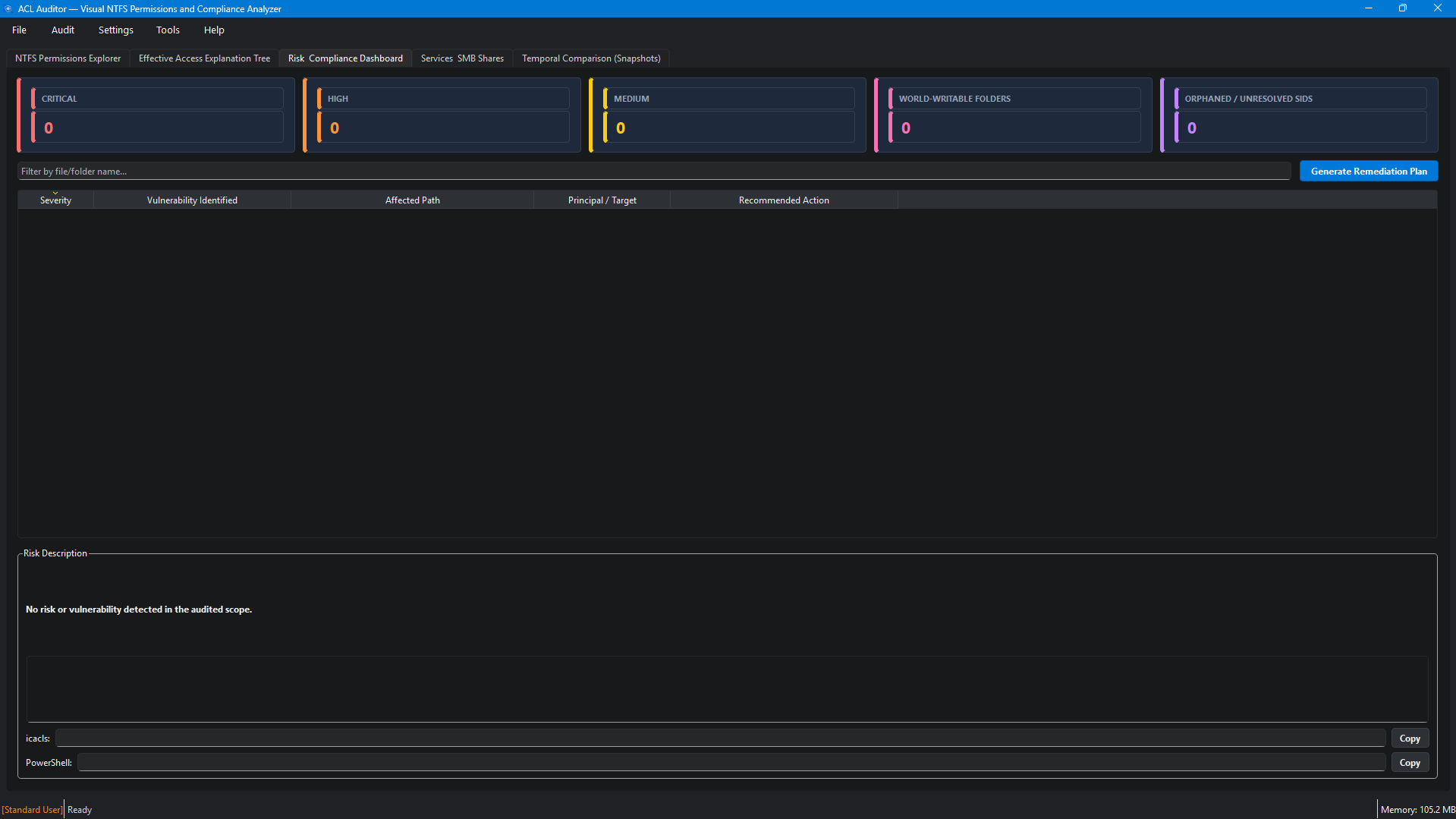Click the Standard User status indicator
The width and height of the screenshot is (1456, 819).
point(32,810)
